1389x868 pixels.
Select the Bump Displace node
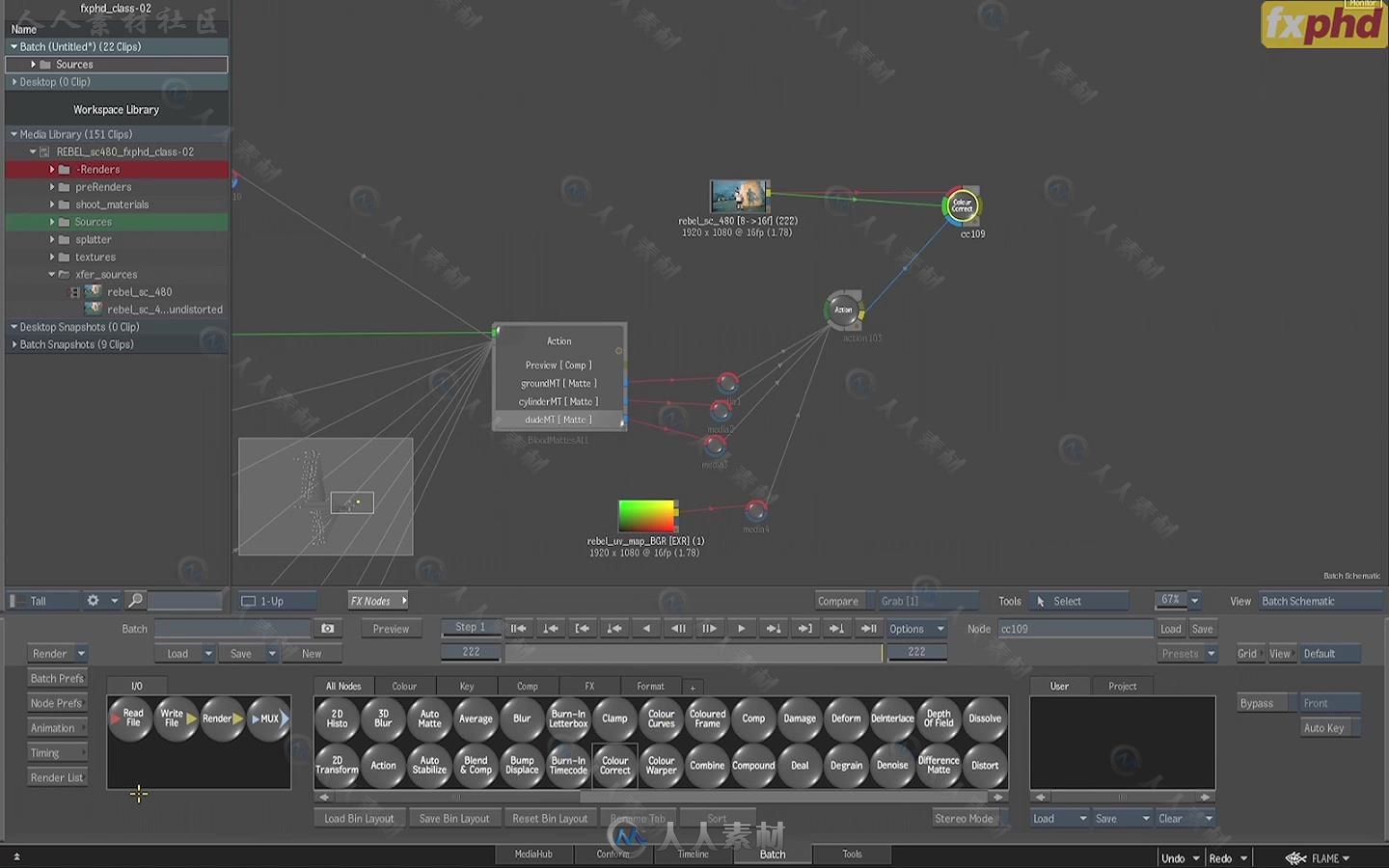[522, 765]
